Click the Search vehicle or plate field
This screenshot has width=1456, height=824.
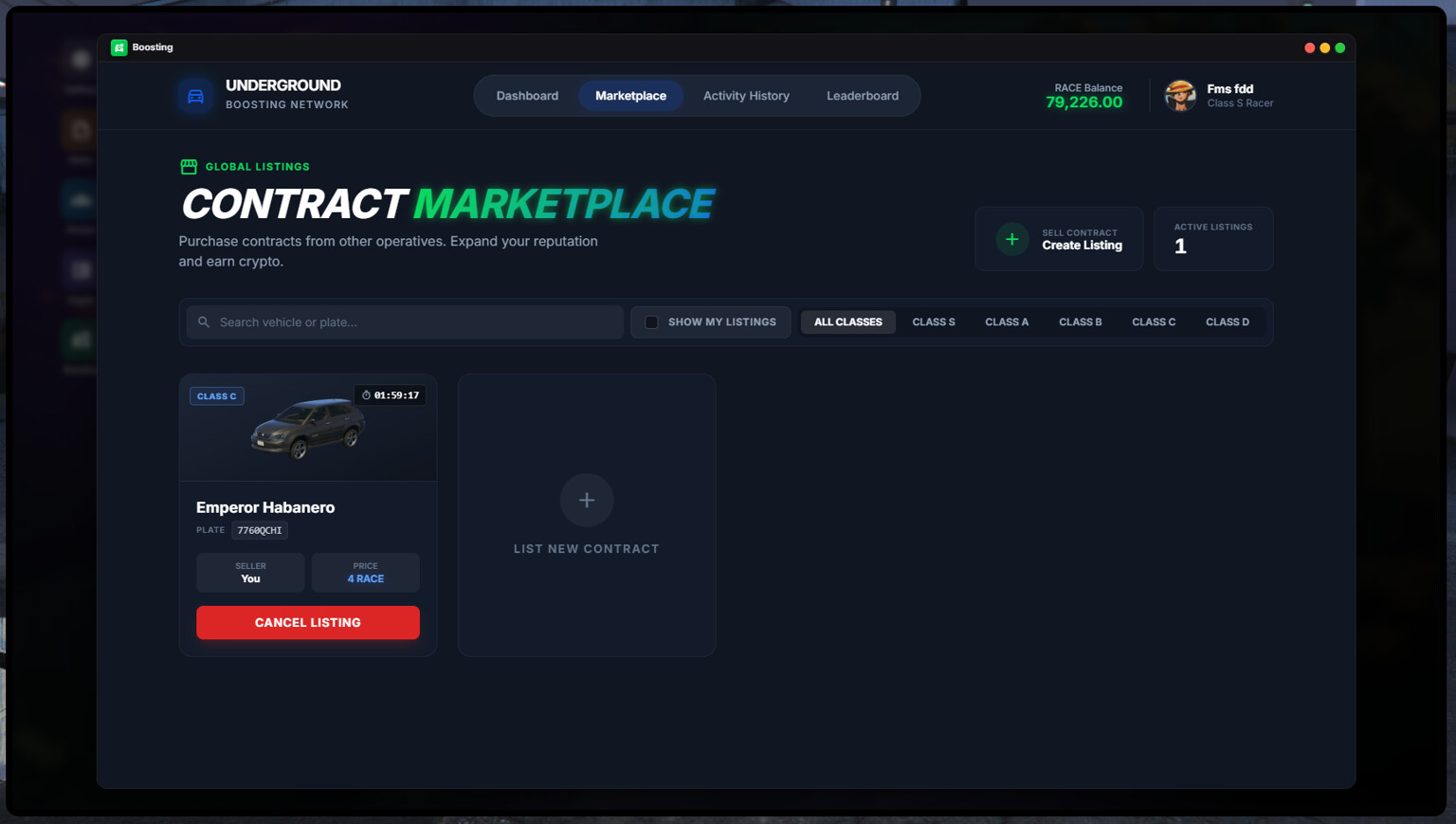point(405,322)
